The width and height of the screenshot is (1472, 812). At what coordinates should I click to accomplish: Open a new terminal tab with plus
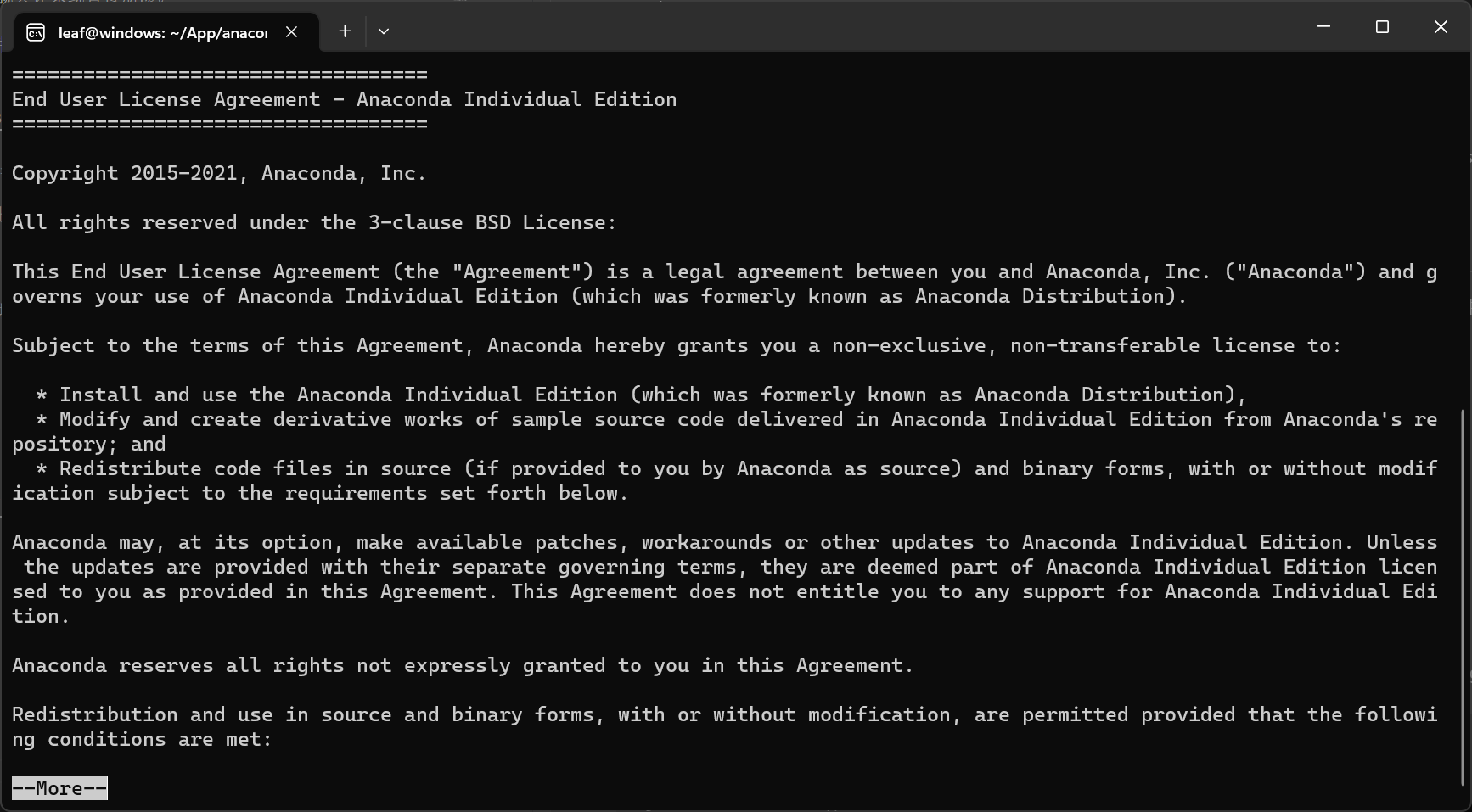(x=345, y=31)
